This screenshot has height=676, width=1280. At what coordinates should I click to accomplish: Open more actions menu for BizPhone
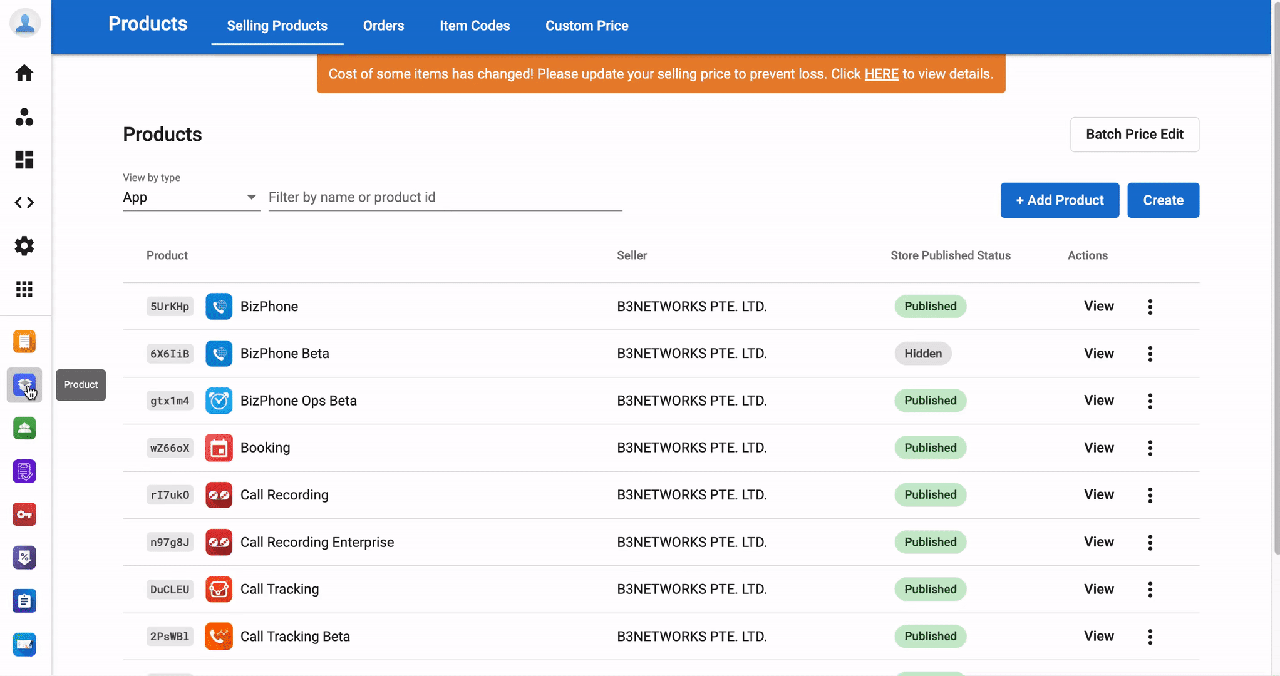point(1150,307)
